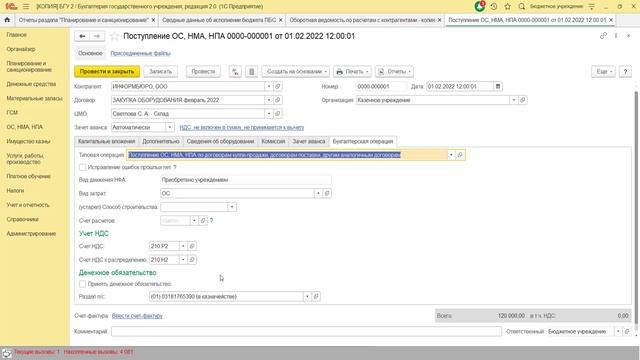Switch to Дополнительно tab
The height and width of the screenshot is (360, 640).
pos(161,141)
